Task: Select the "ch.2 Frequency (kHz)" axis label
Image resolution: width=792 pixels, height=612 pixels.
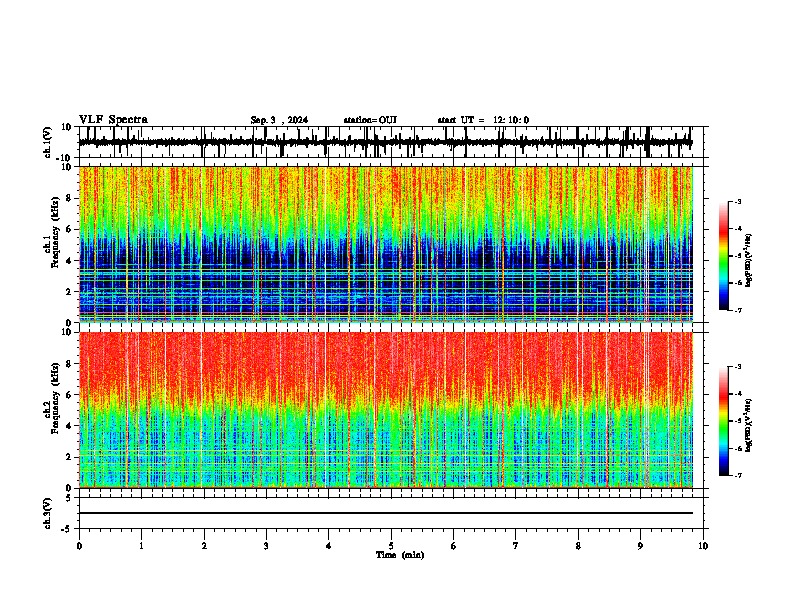Action: click(x=54, y=398)
